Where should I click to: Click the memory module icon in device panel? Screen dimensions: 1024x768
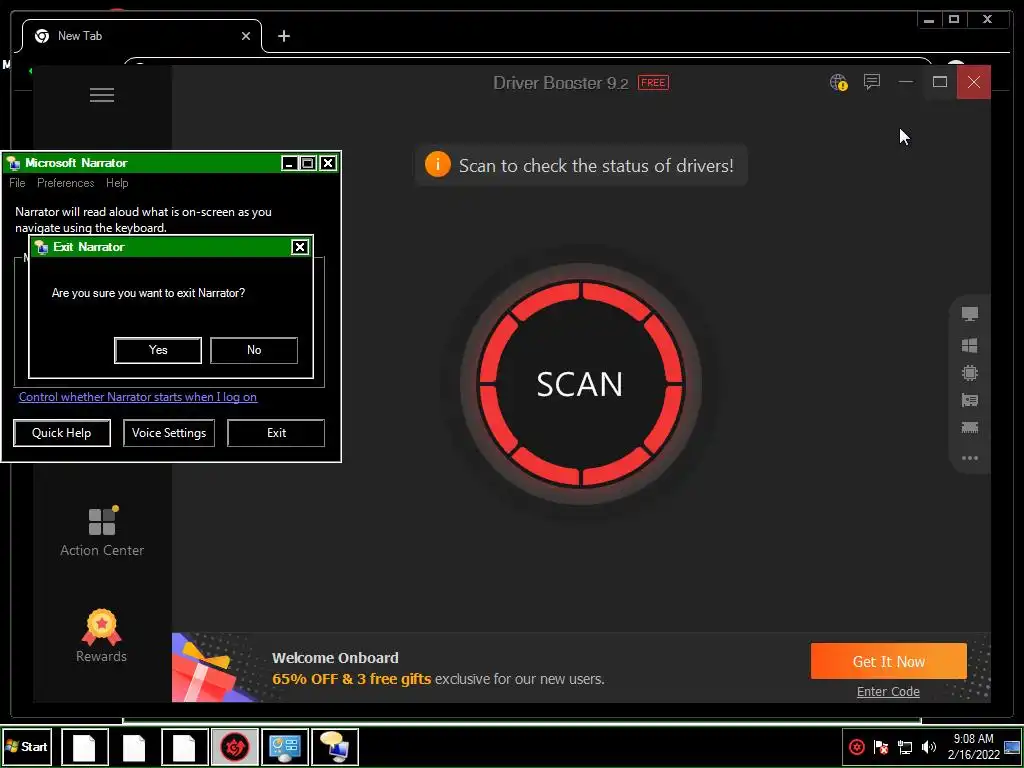(x=970, y=428)
